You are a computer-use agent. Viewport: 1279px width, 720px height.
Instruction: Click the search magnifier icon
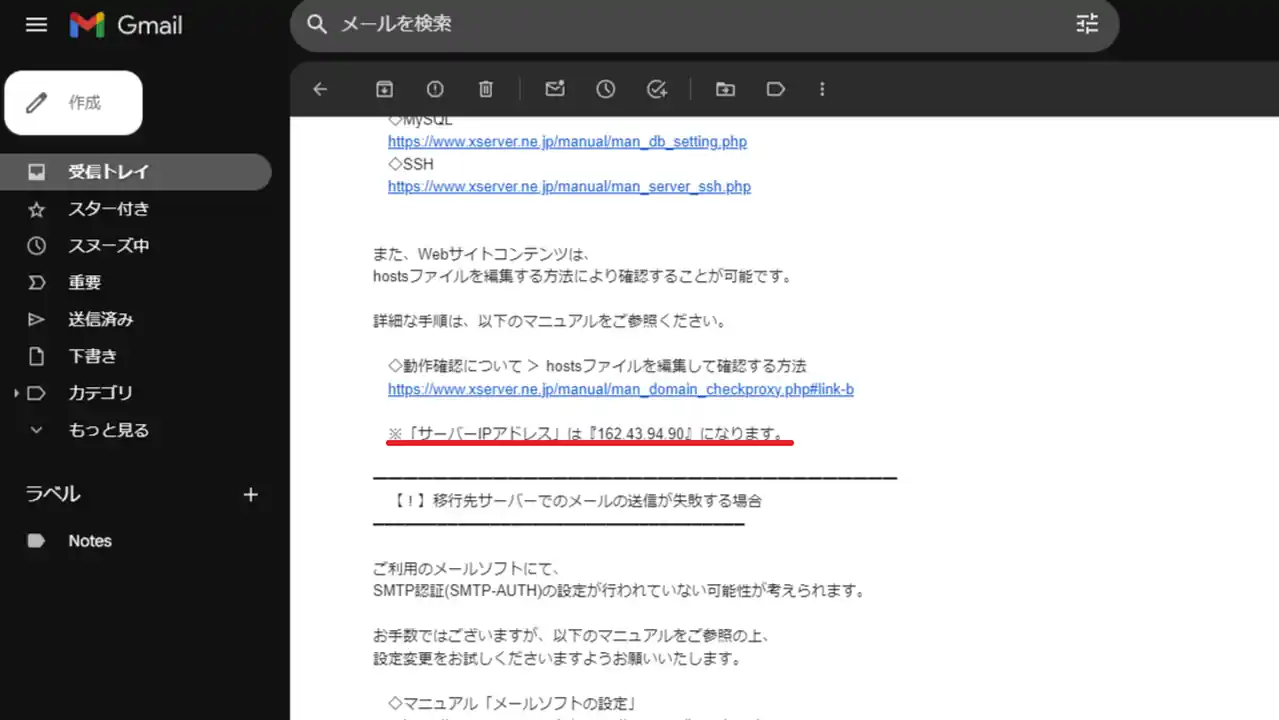pos(317,24)
